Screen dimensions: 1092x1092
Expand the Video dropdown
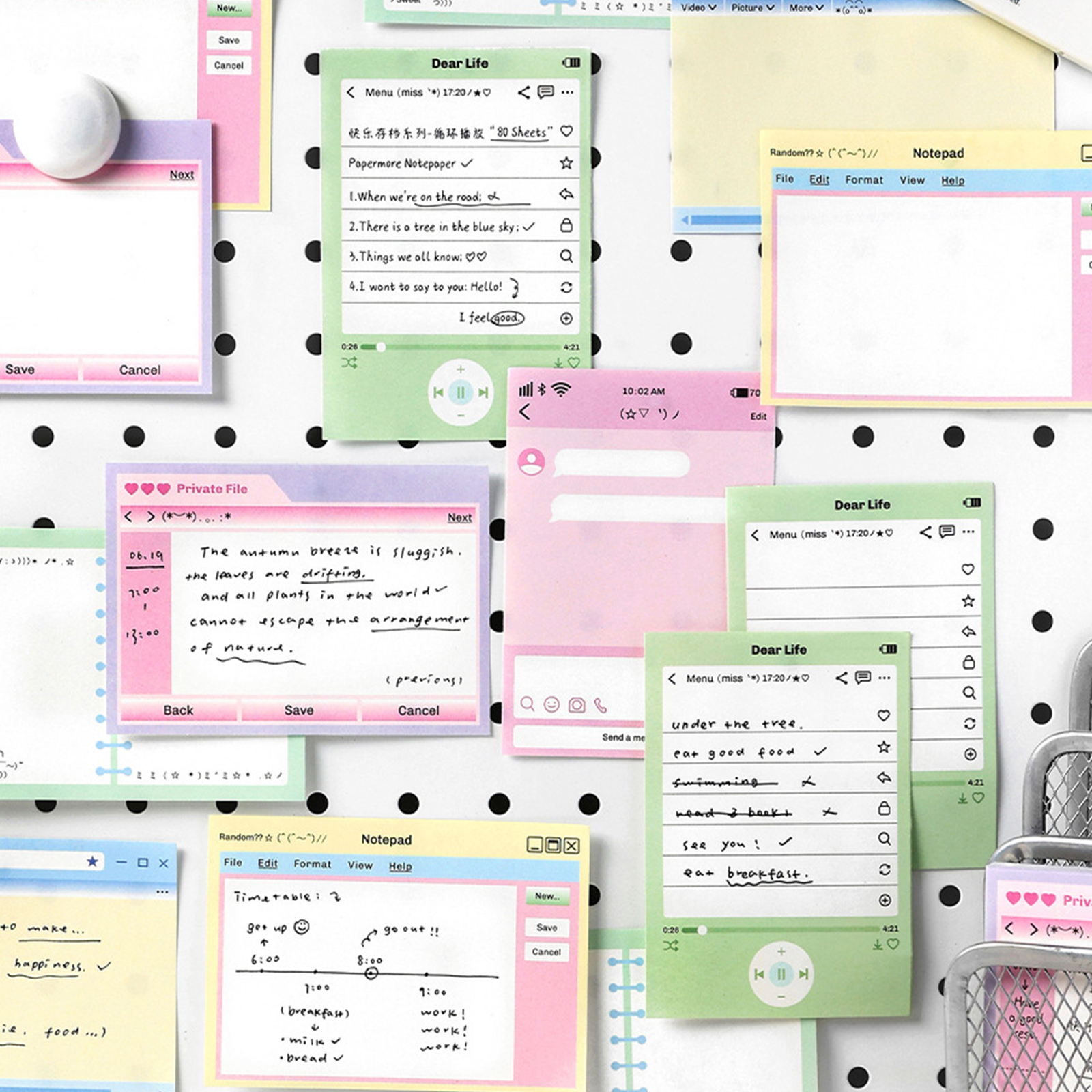tap(698, 8)
